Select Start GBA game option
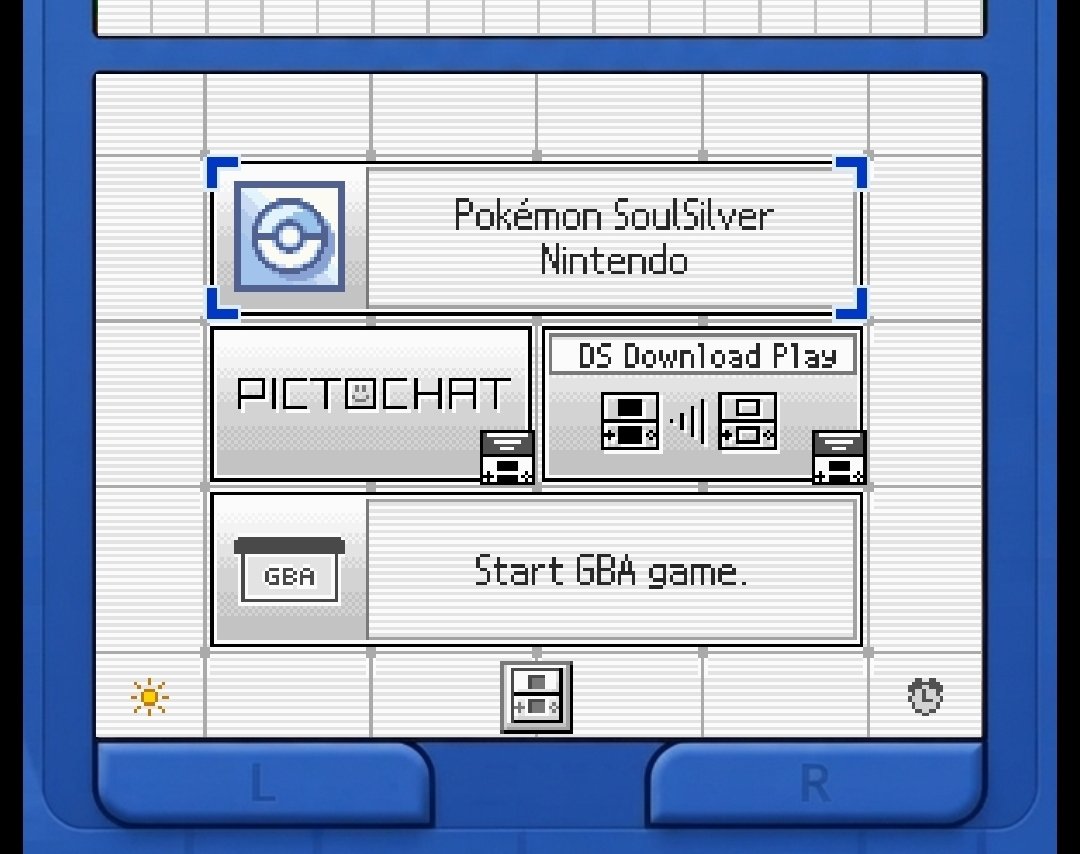 537,569
